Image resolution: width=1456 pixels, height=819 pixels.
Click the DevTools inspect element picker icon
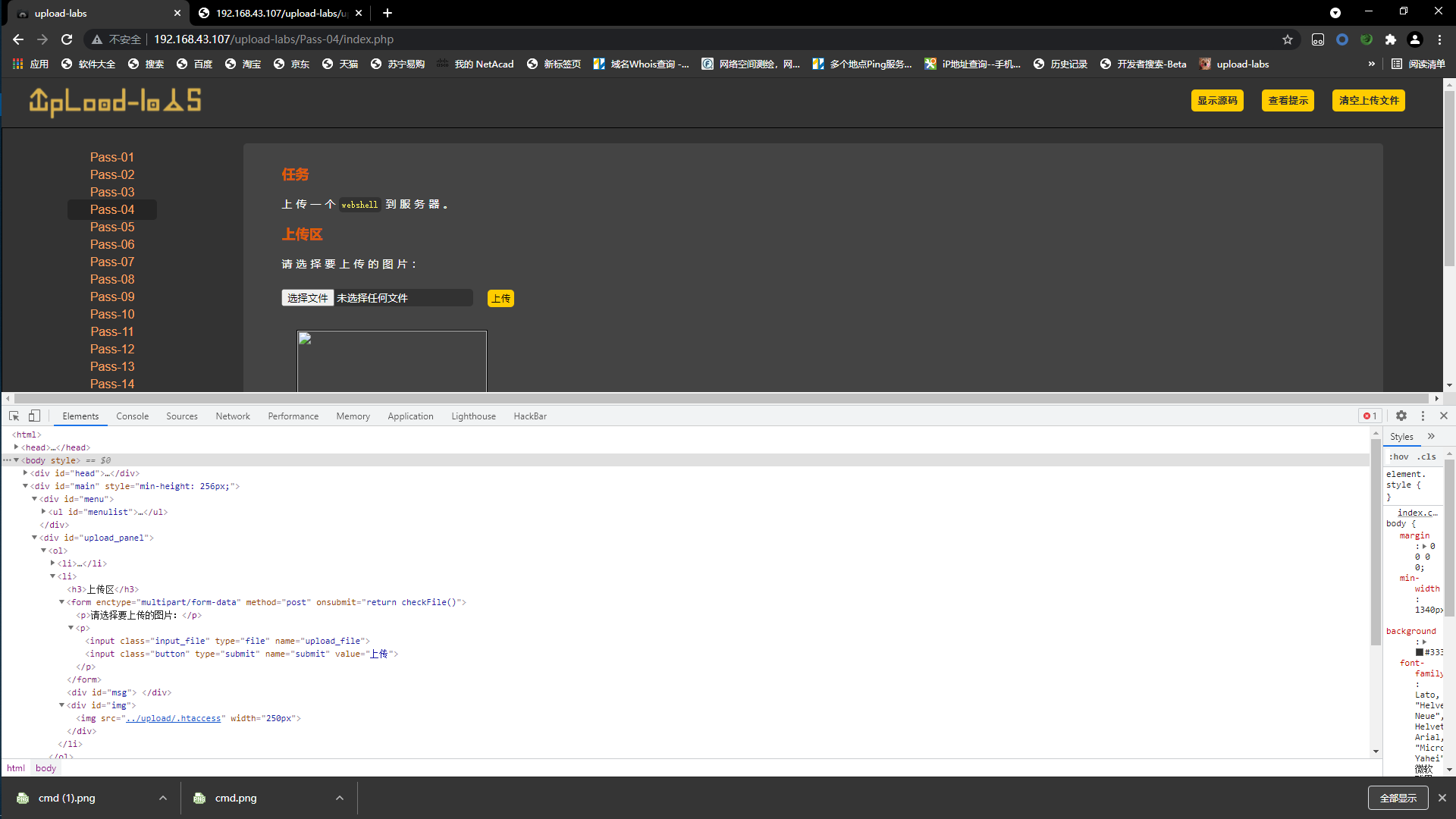(x=14, y=416)
